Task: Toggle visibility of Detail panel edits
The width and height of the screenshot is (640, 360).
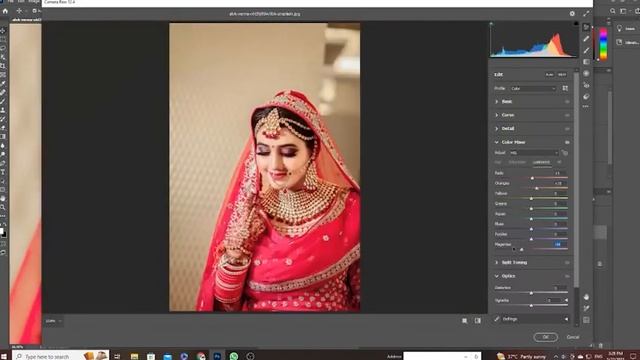Action: [x=567, y=129]
